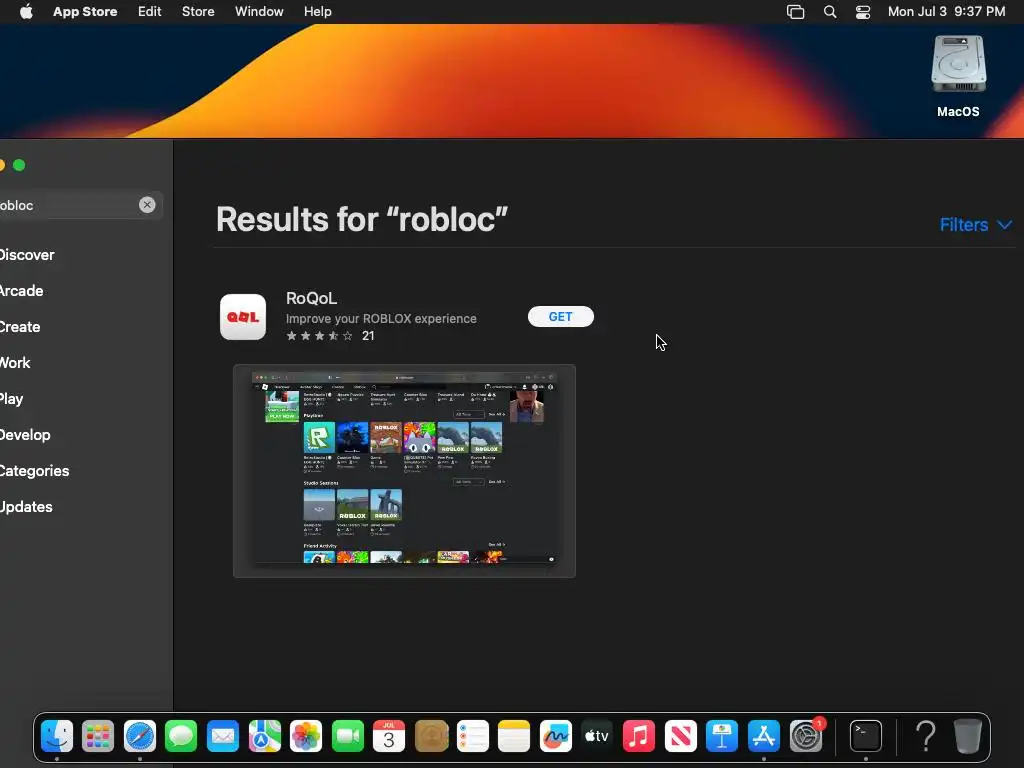Click the RoQoL star rating

coord(319,336)
